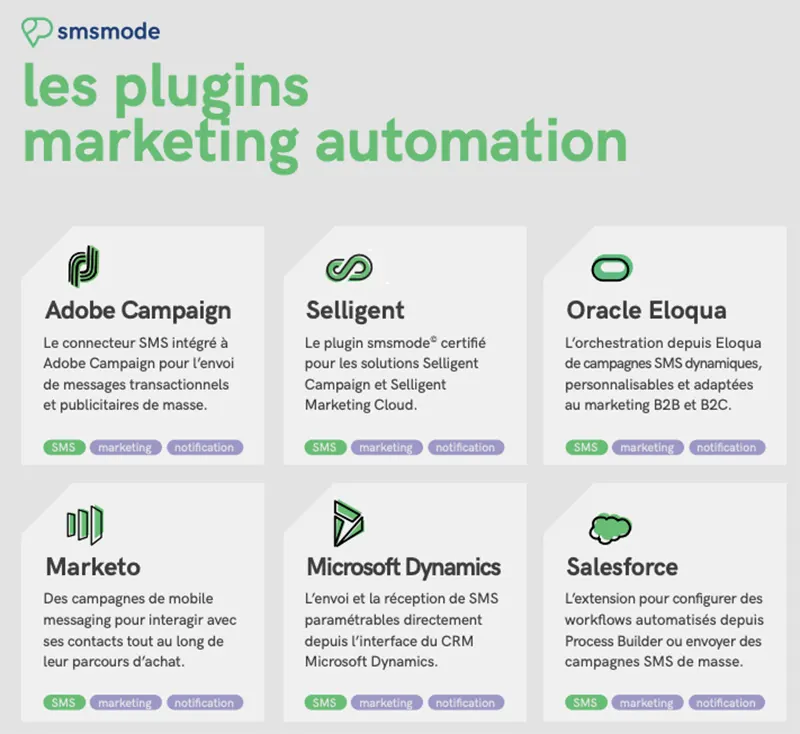Click the Selligent infinity logo icon
Viewport: 800px width, 734px height.
point(349,268)
